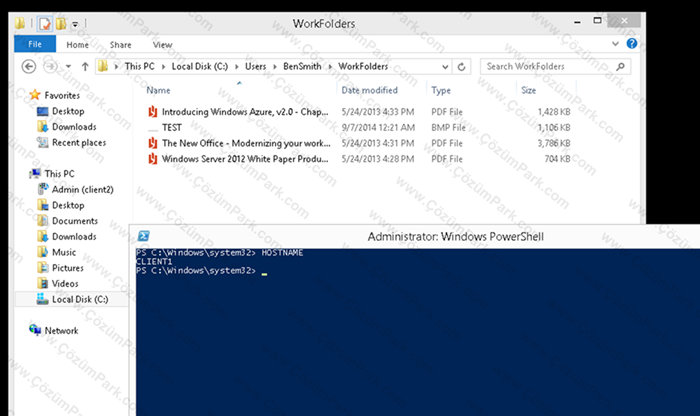Open Pictures folder in navigation pane
The height and width of the screenshot is (416, 700).
pyautogui.click(x=68, y=268)
